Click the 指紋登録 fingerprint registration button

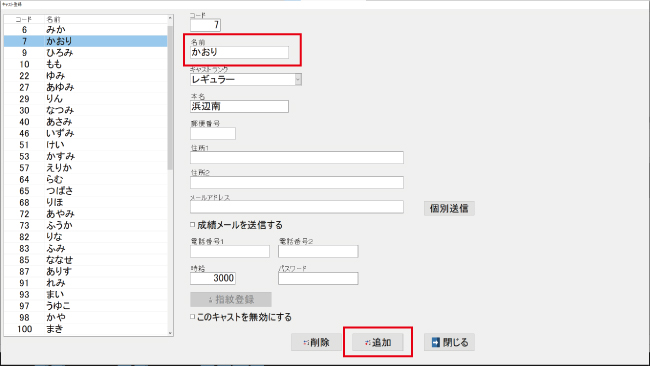pos(231,299)
